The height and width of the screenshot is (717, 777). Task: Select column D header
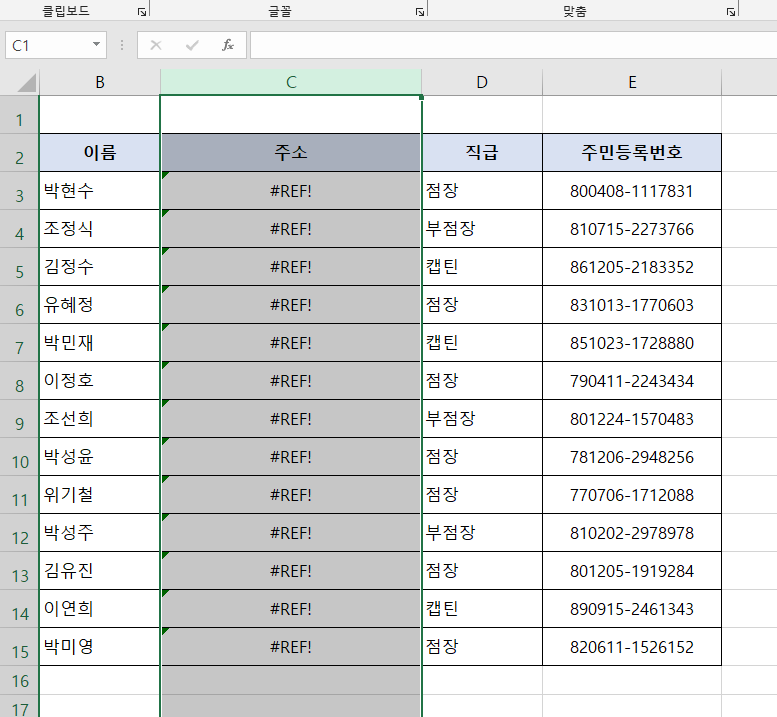point(482,82)
